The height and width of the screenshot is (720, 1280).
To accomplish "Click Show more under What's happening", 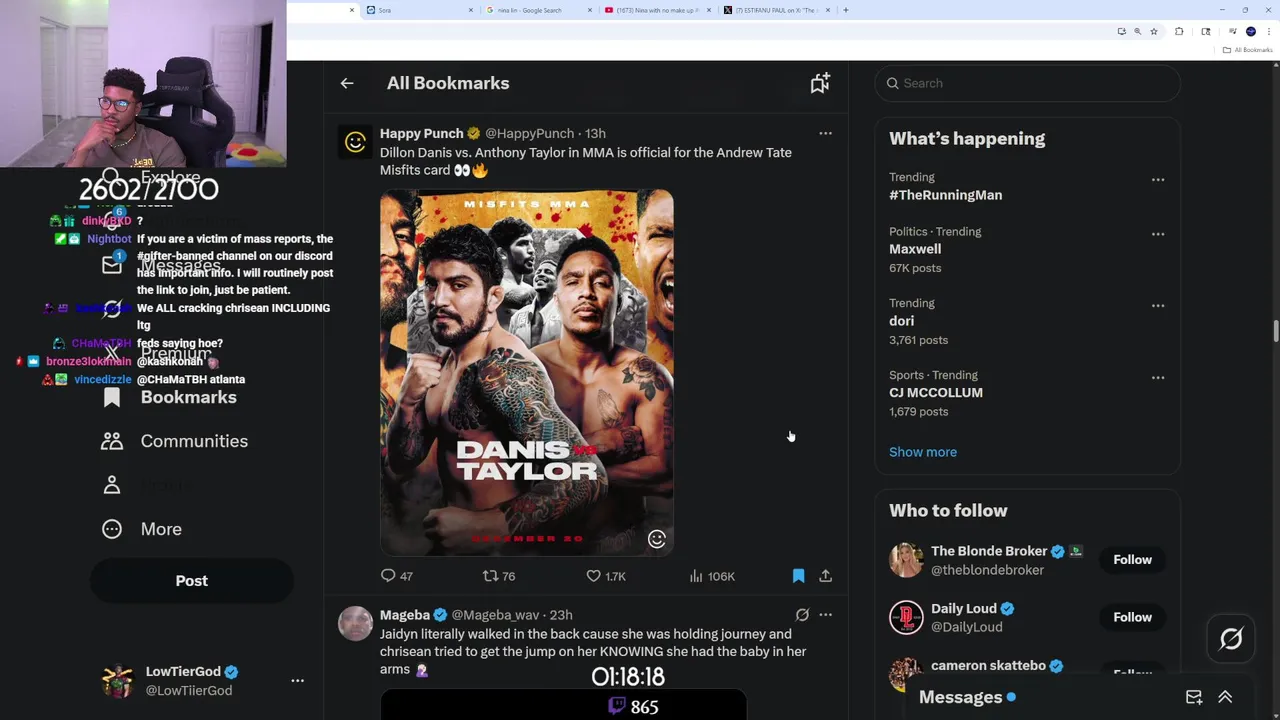I will [923, 452].
